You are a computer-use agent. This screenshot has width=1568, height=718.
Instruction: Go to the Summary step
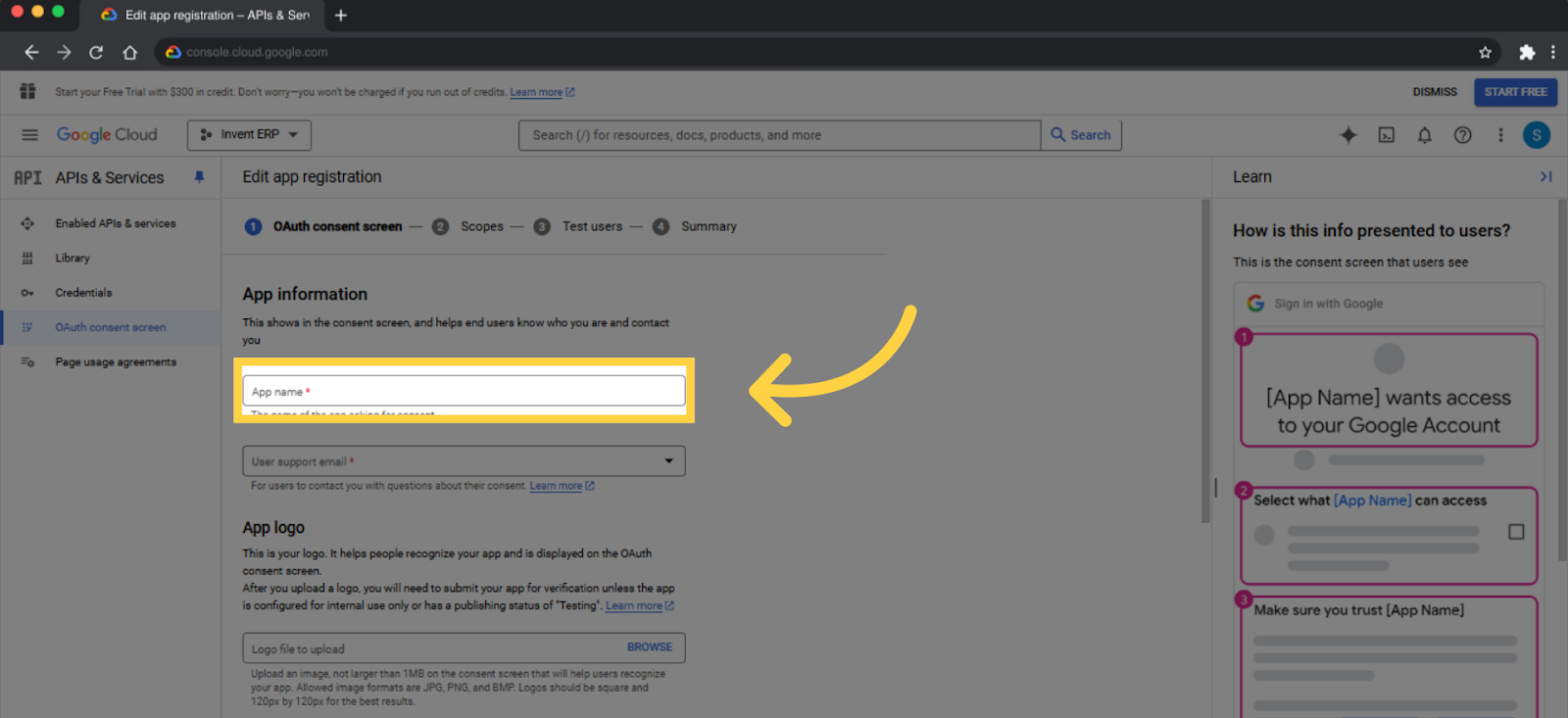pyautogui.click(x=695, y=226)
